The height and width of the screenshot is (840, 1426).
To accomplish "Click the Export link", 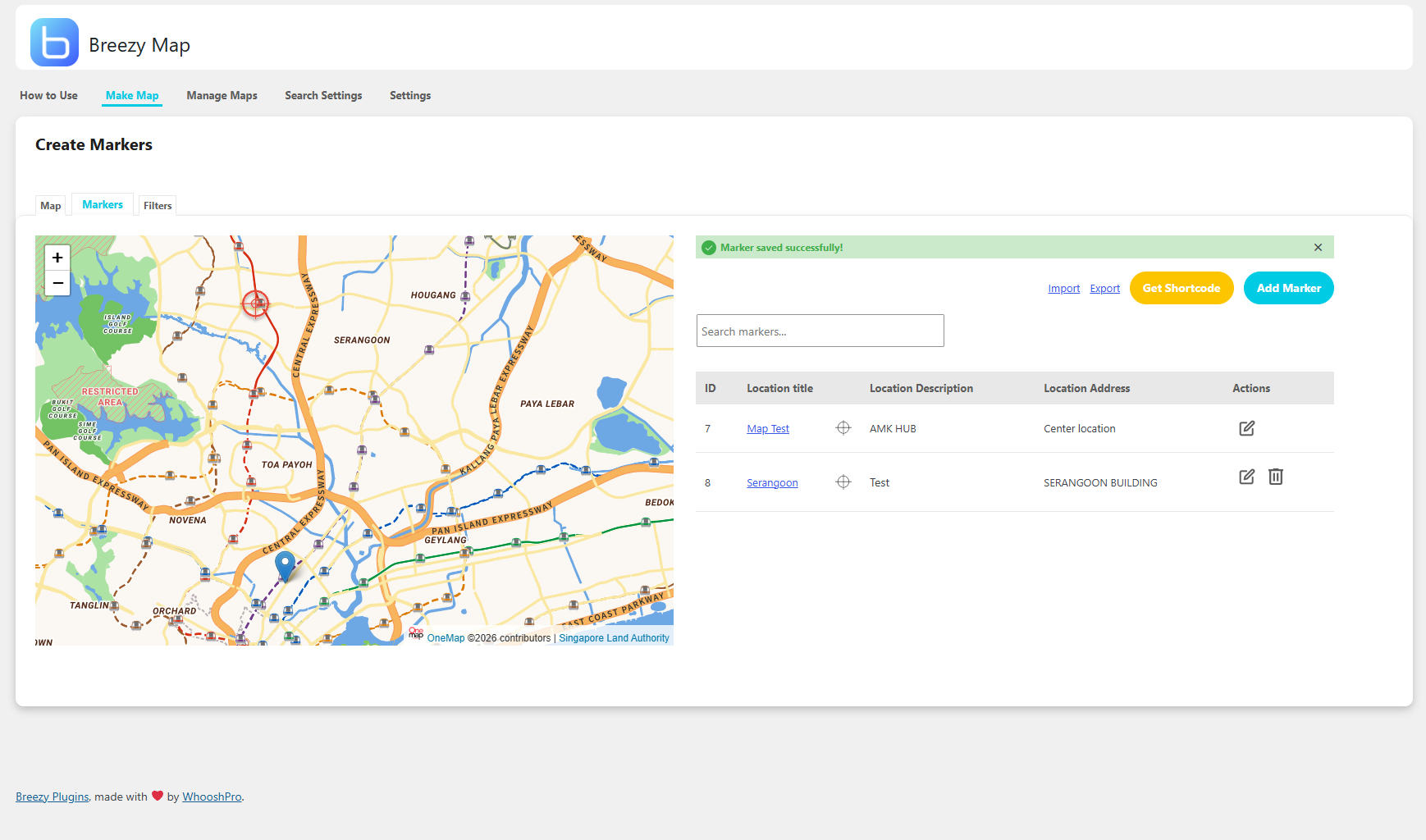I will pyautogui.click(x=1104, y=289).
